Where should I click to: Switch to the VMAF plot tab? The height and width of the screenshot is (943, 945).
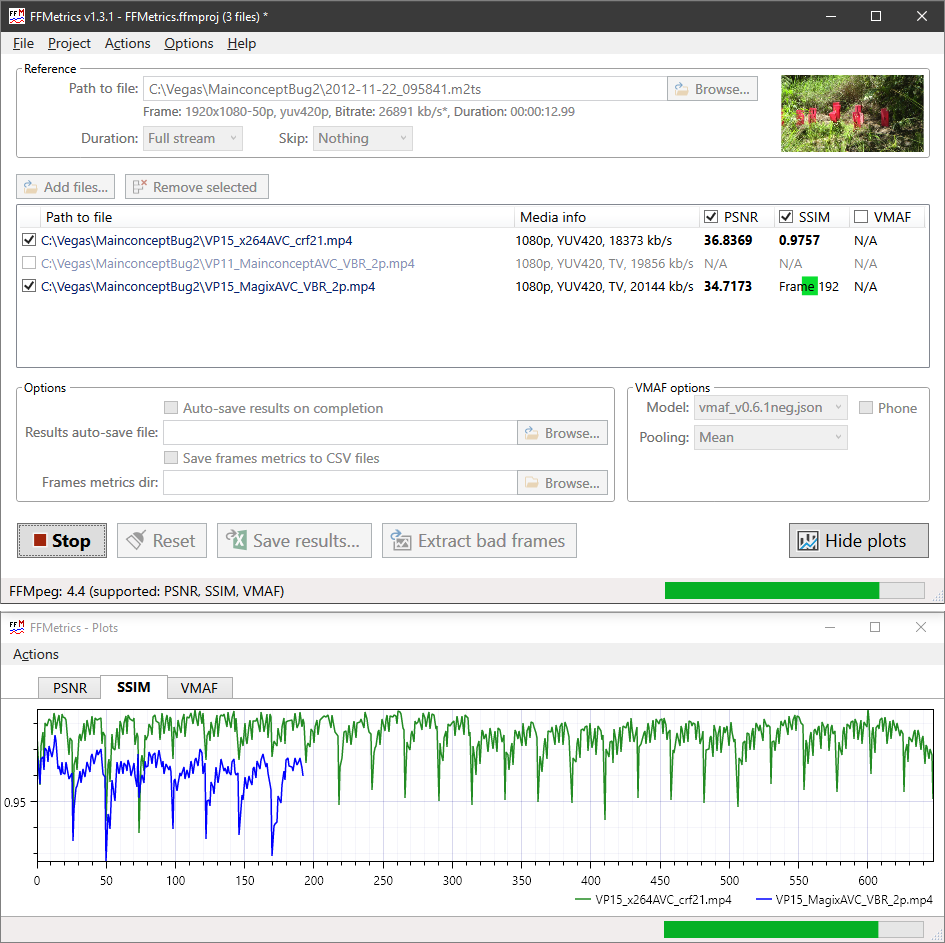click(199, 688)
